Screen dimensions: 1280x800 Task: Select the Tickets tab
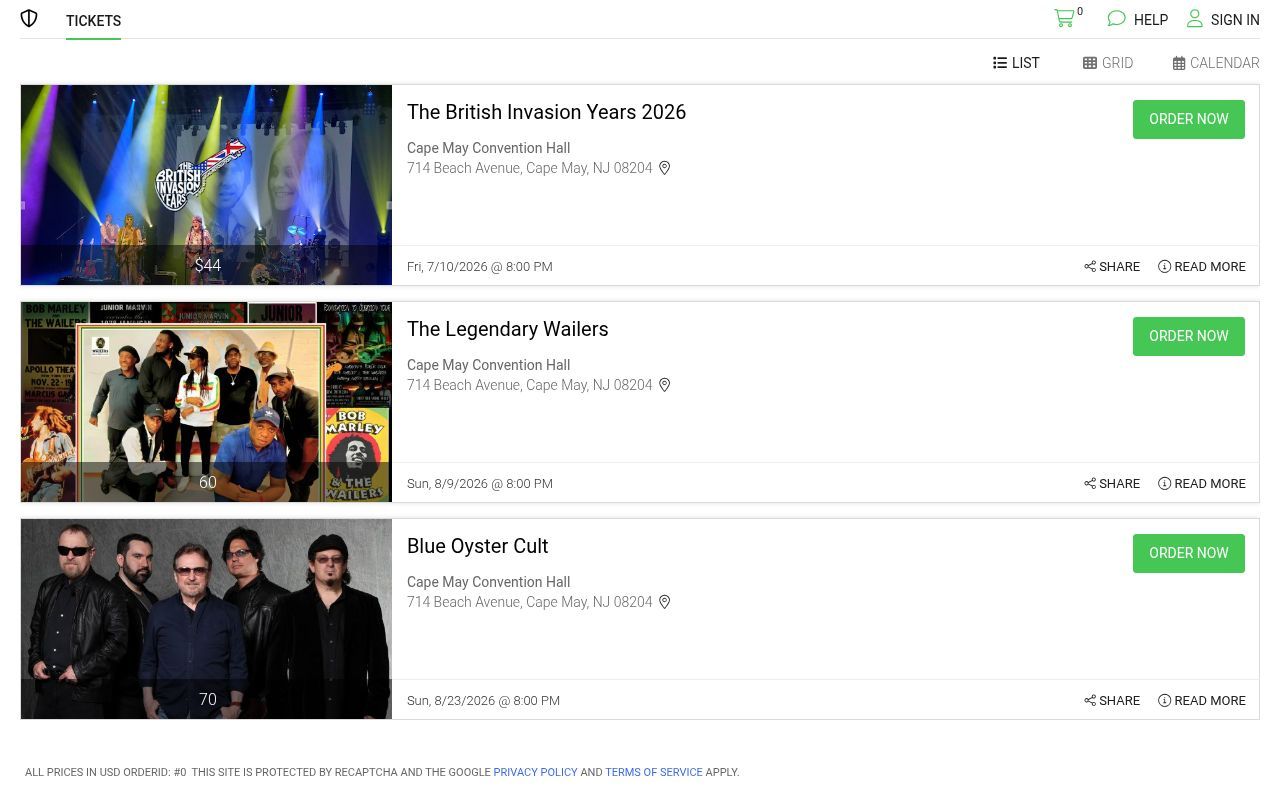(93, 21)
